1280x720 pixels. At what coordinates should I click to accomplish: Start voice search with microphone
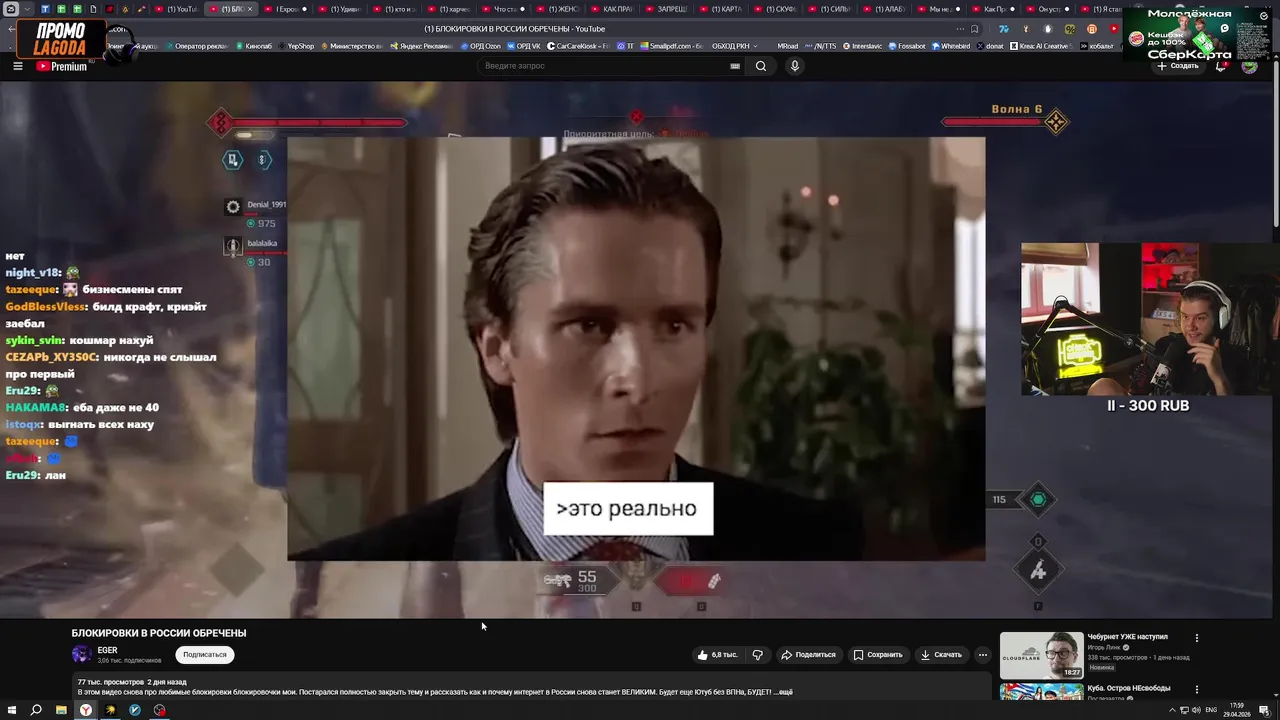point(795,66)
